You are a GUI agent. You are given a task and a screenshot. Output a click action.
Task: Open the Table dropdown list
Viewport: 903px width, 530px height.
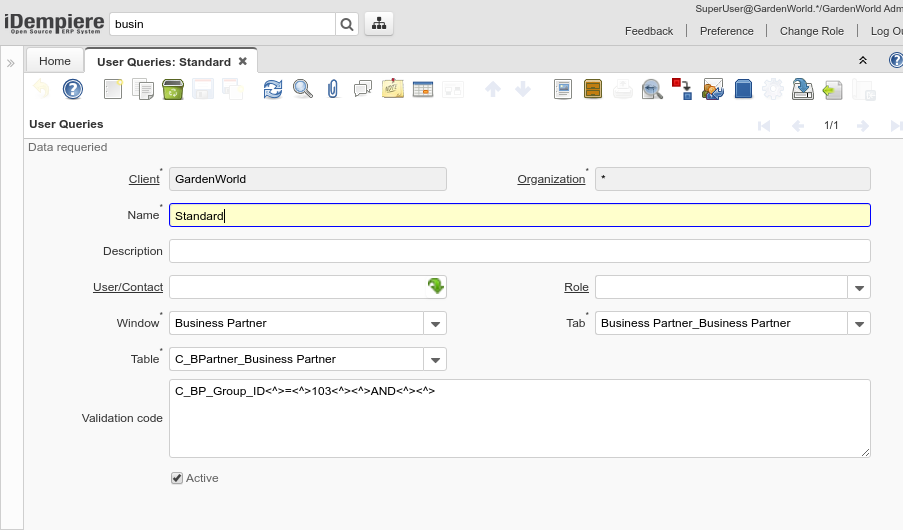pos(435,359)
